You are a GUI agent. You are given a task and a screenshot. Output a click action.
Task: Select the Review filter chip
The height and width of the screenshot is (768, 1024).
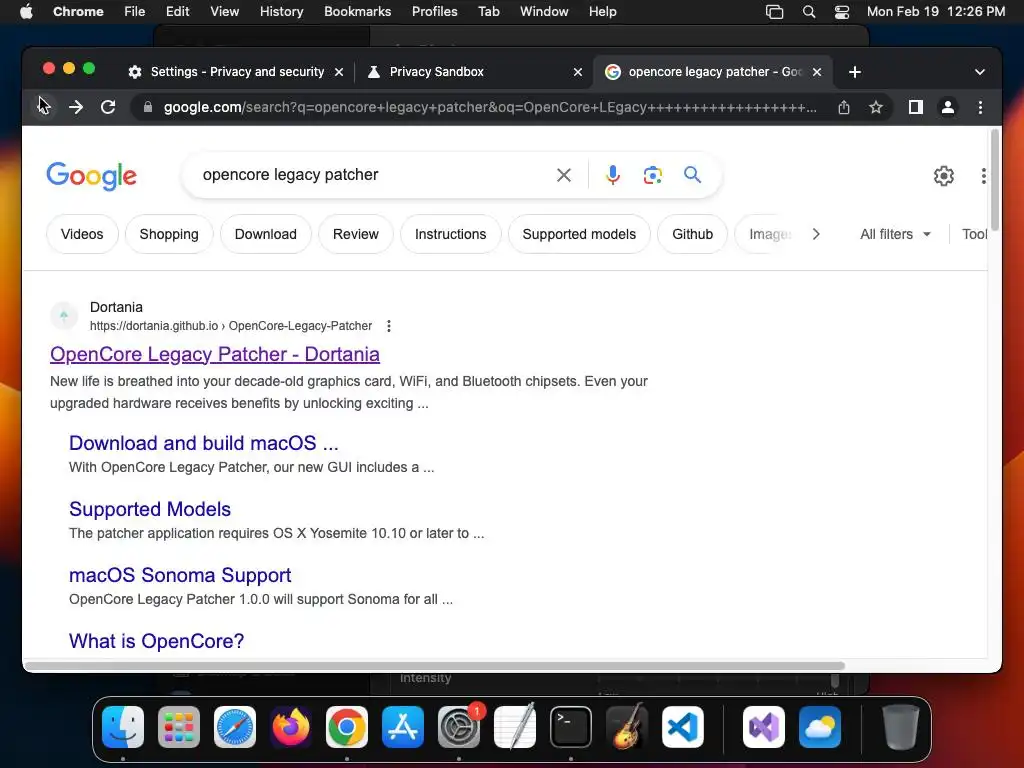[x=356, y=234]
